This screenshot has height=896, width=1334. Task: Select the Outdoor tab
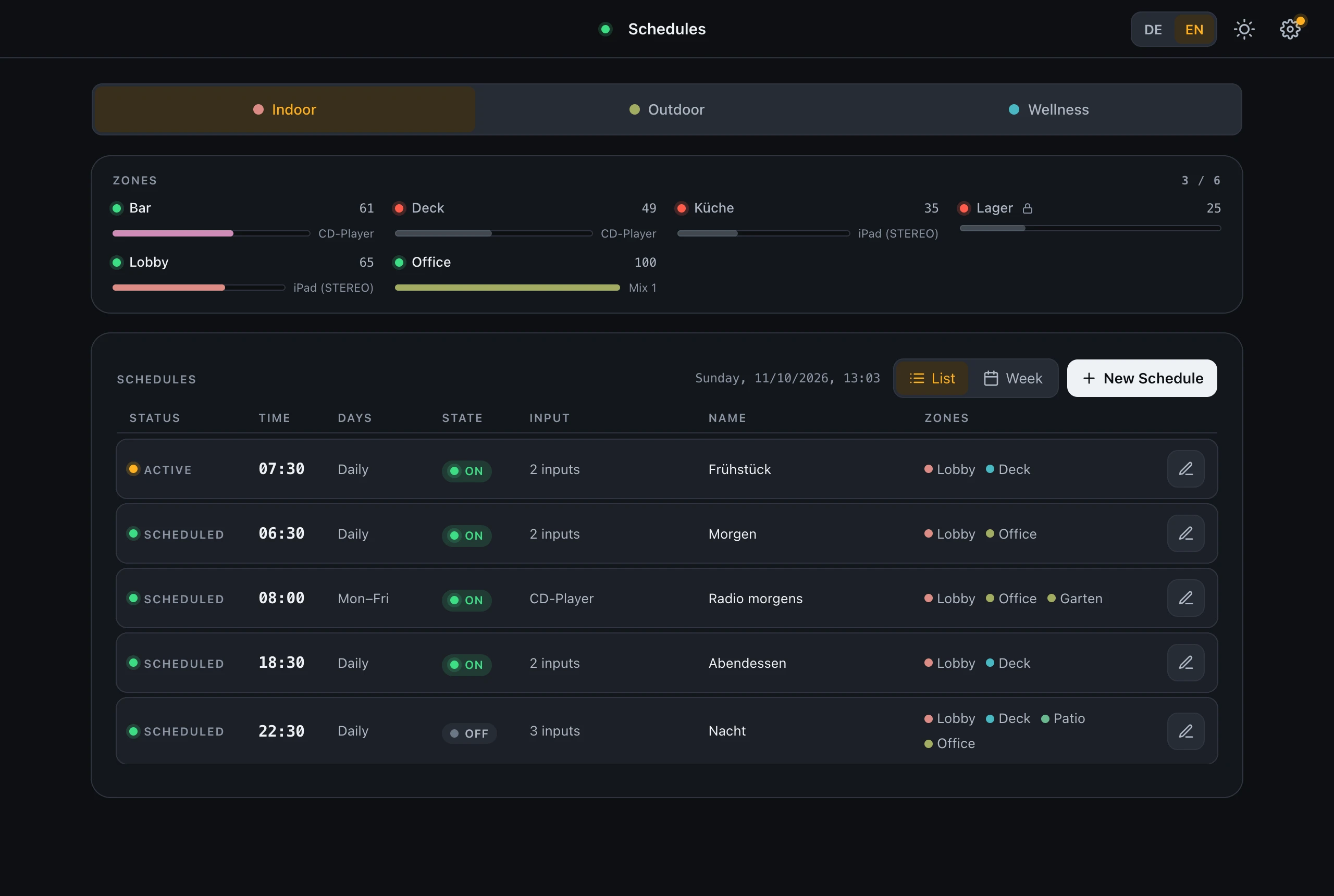point(666,110)
